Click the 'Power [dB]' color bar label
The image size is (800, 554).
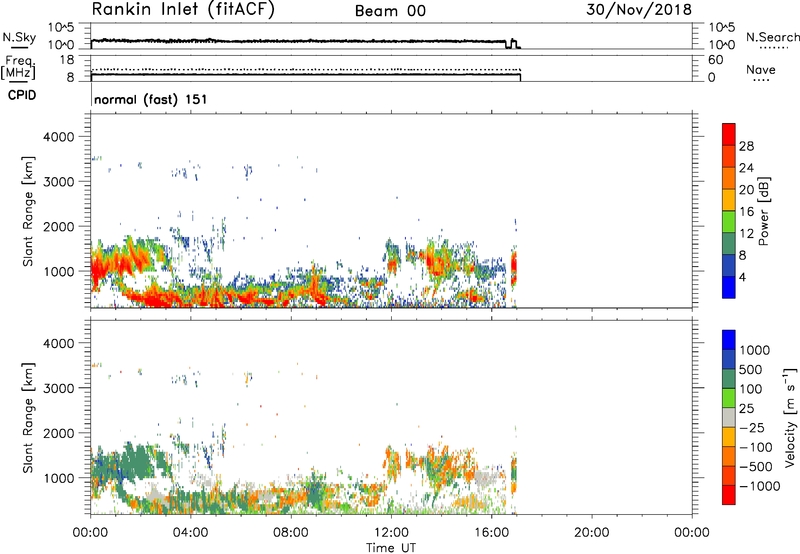[764, 211]
